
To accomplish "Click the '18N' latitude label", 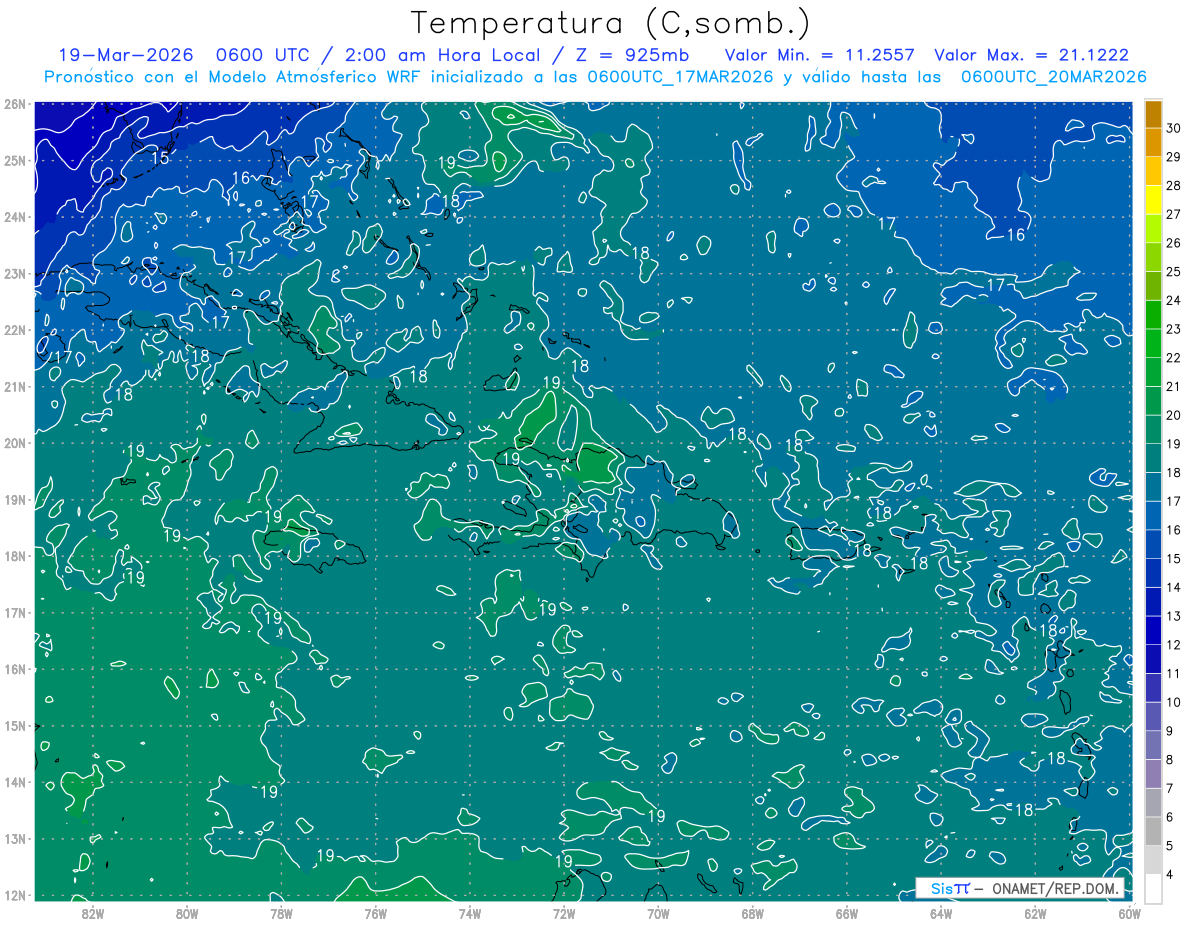I will pyautogui.click(x=14, y=556).
